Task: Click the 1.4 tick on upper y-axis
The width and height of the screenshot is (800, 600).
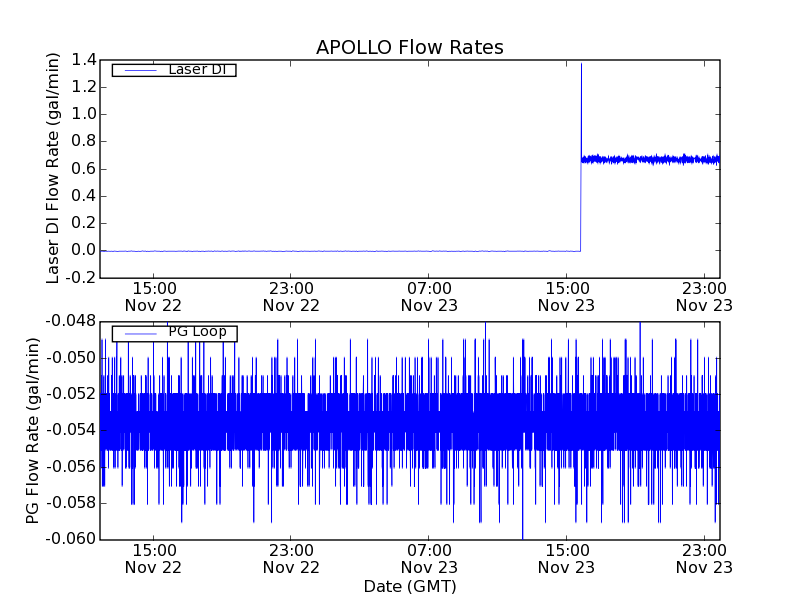Action: [x=83, y=60]
